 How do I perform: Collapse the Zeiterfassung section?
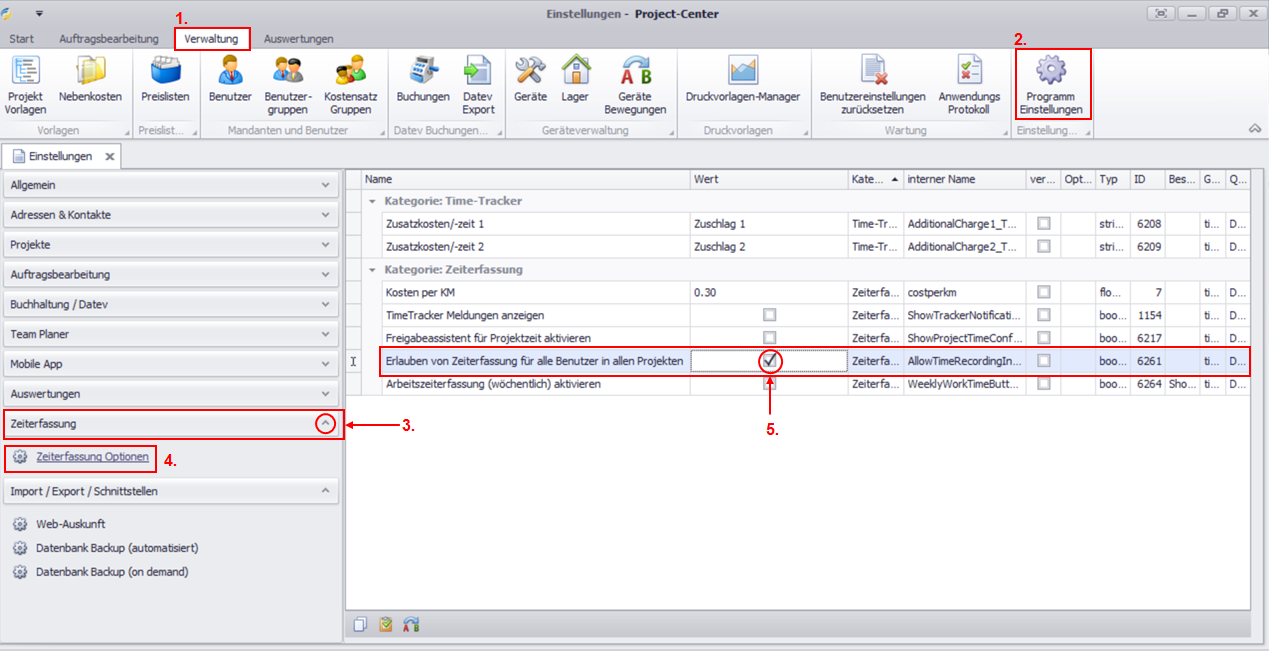[325, 424]
